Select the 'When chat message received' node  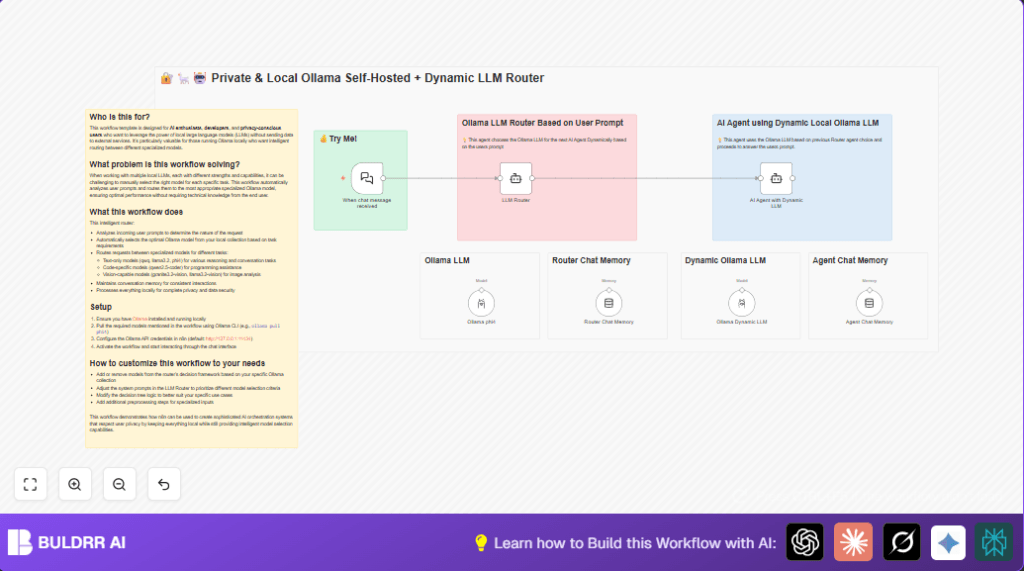pyautogui.click(x=367, y=178)
